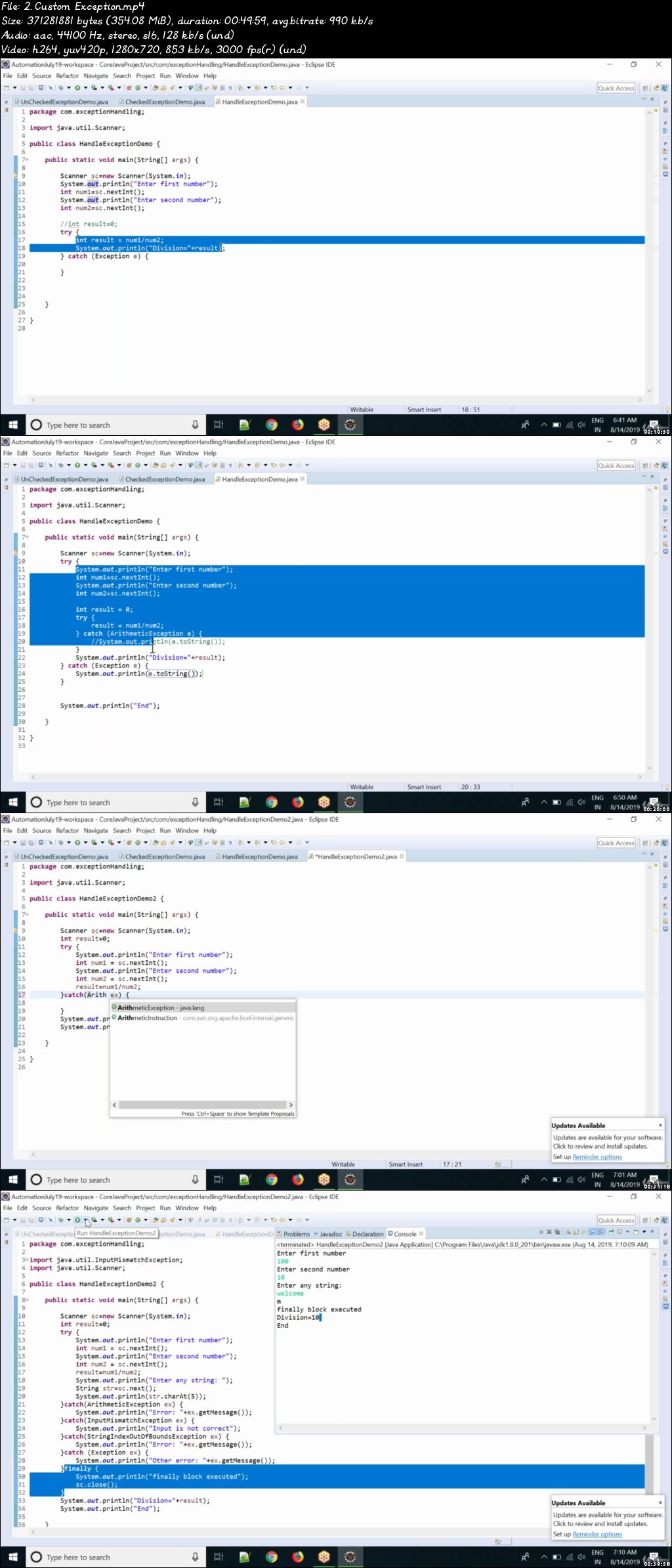
Task: Click the autocomplete popup horizontal scrollbar
Action: 203,1105
